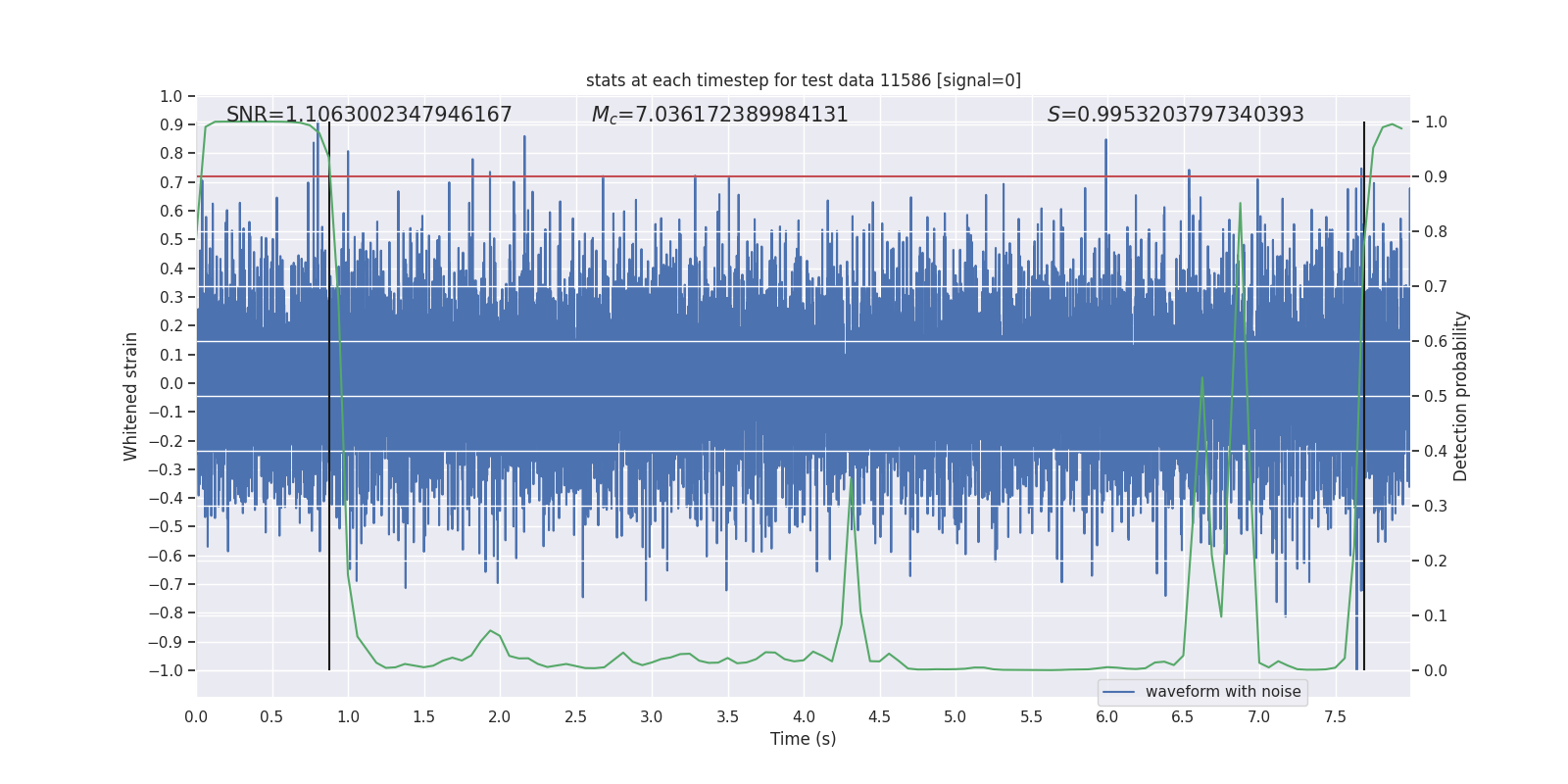
Task: Click the 1.0 tick on detection probability axis
Action: pos(1436,122)
